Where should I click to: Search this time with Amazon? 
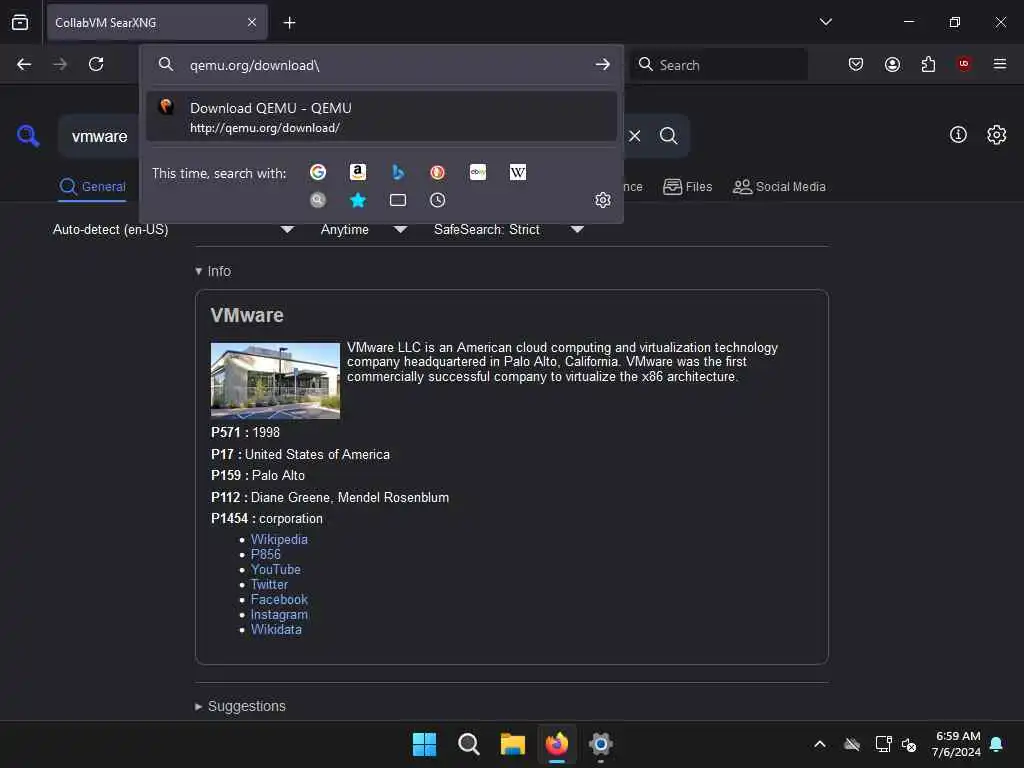[358, 172]
